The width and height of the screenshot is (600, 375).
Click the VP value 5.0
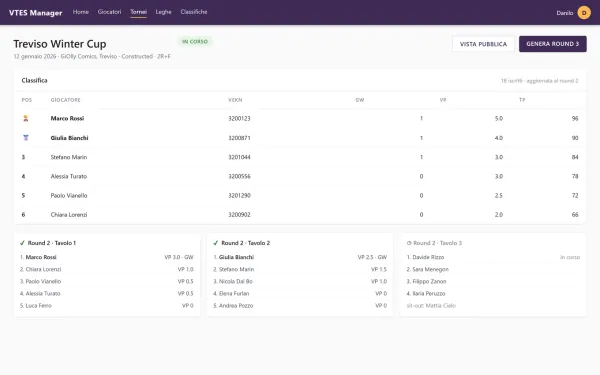coord(499,119)
